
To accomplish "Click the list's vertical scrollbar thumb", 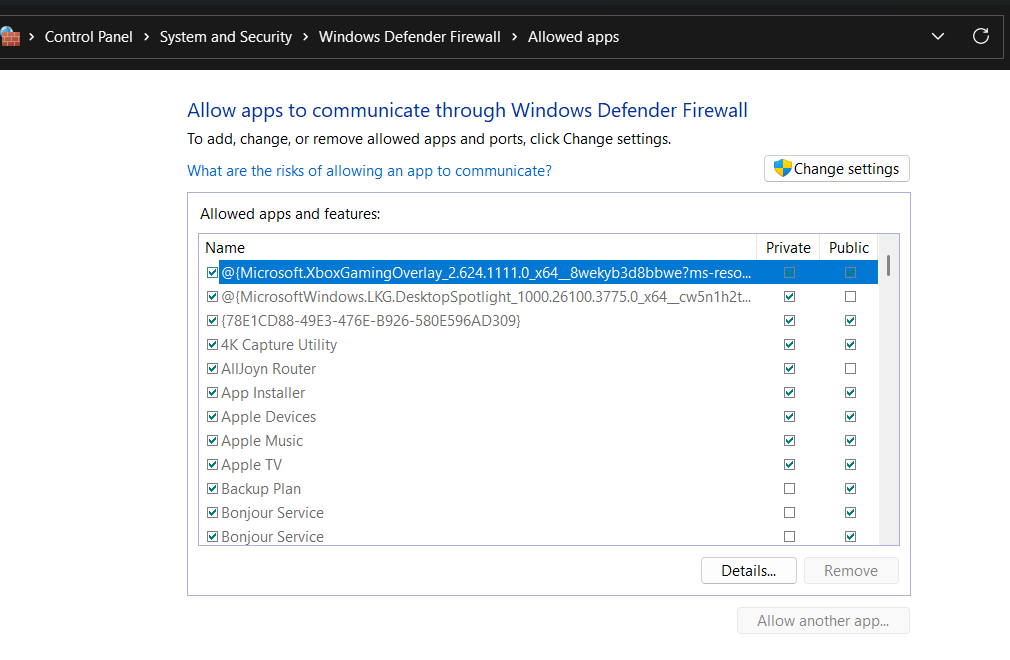I will [888, 265].
